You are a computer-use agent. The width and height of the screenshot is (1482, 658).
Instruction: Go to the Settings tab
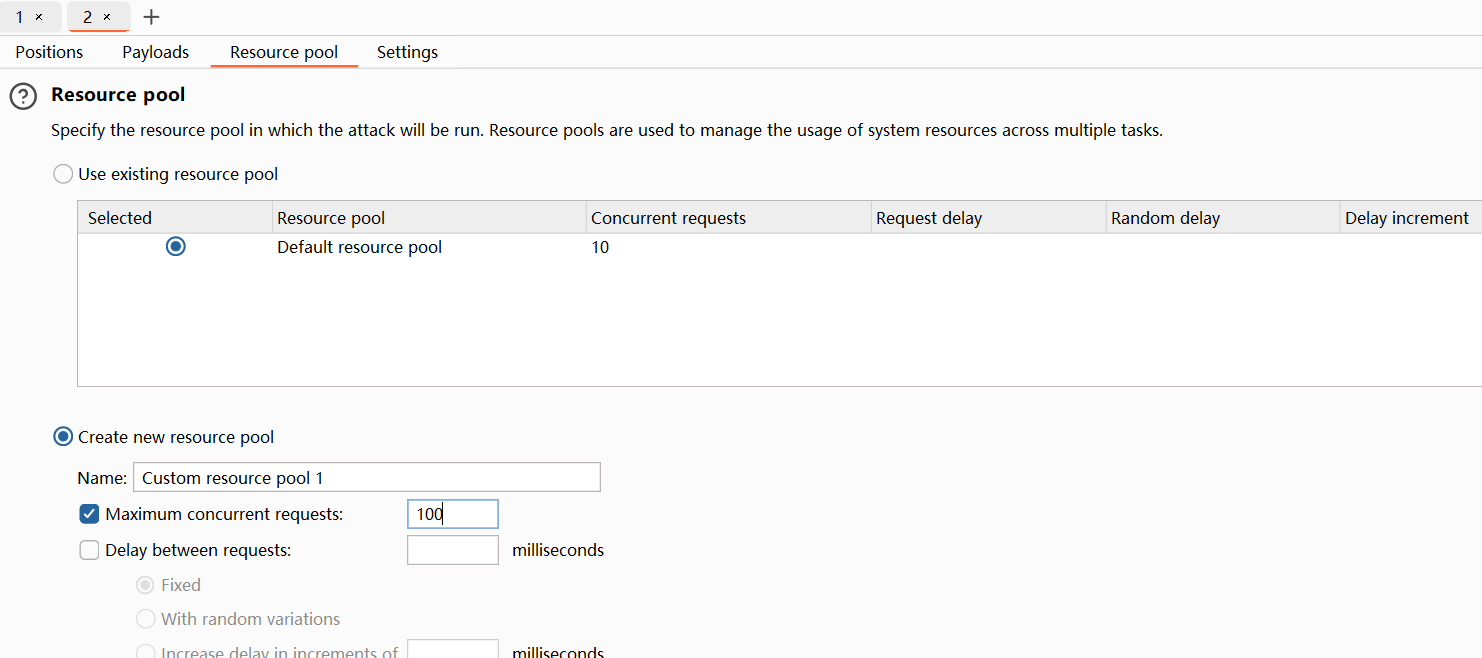(407, 52)
